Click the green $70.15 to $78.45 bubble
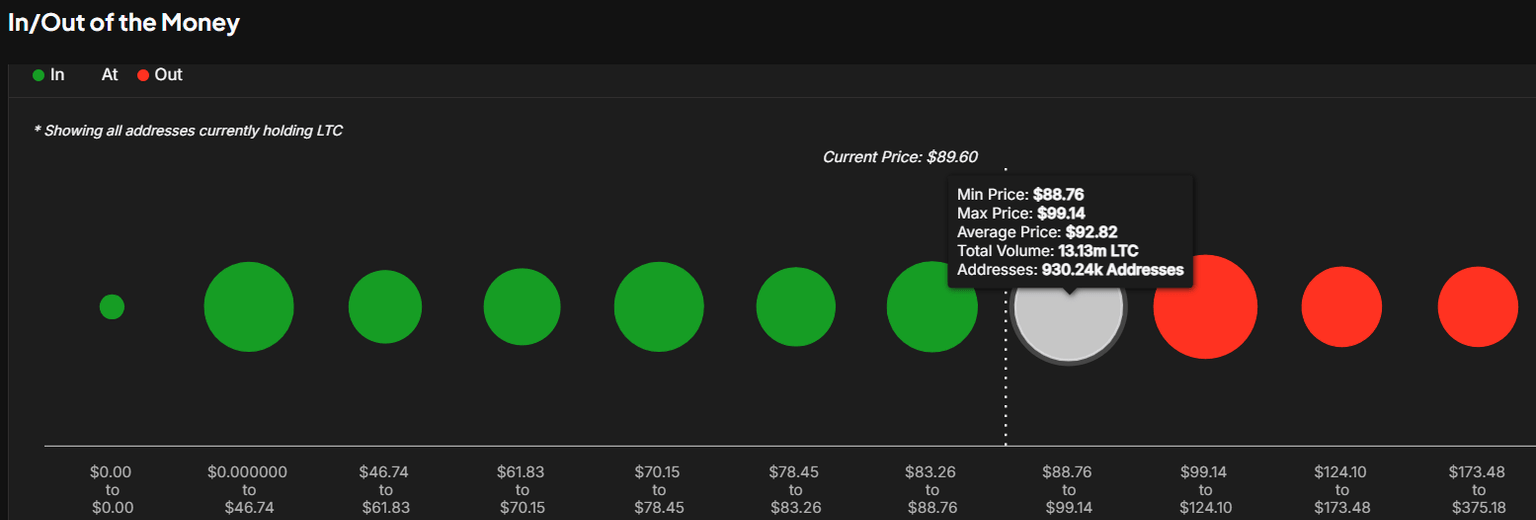Screen dimensions: 1536x520 point(659,307)
